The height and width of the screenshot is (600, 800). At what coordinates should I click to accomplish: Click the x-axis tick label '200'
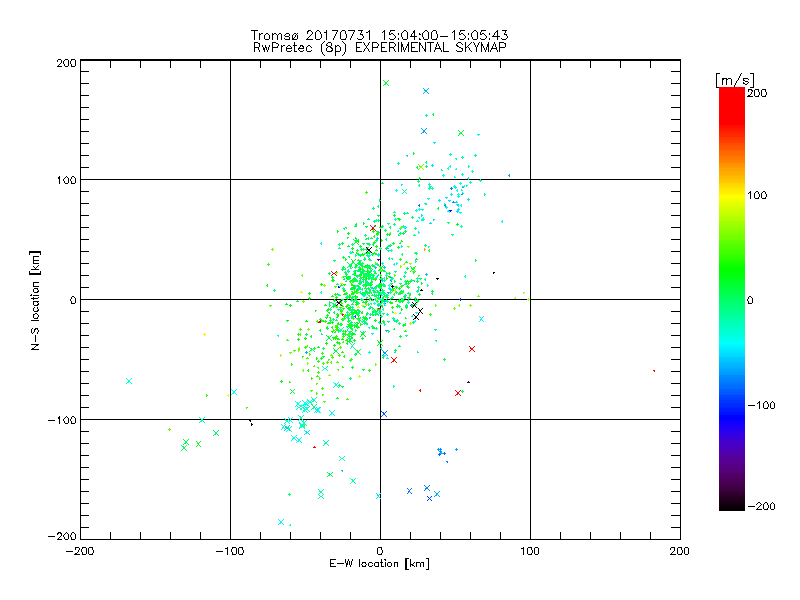pos(680,551)
